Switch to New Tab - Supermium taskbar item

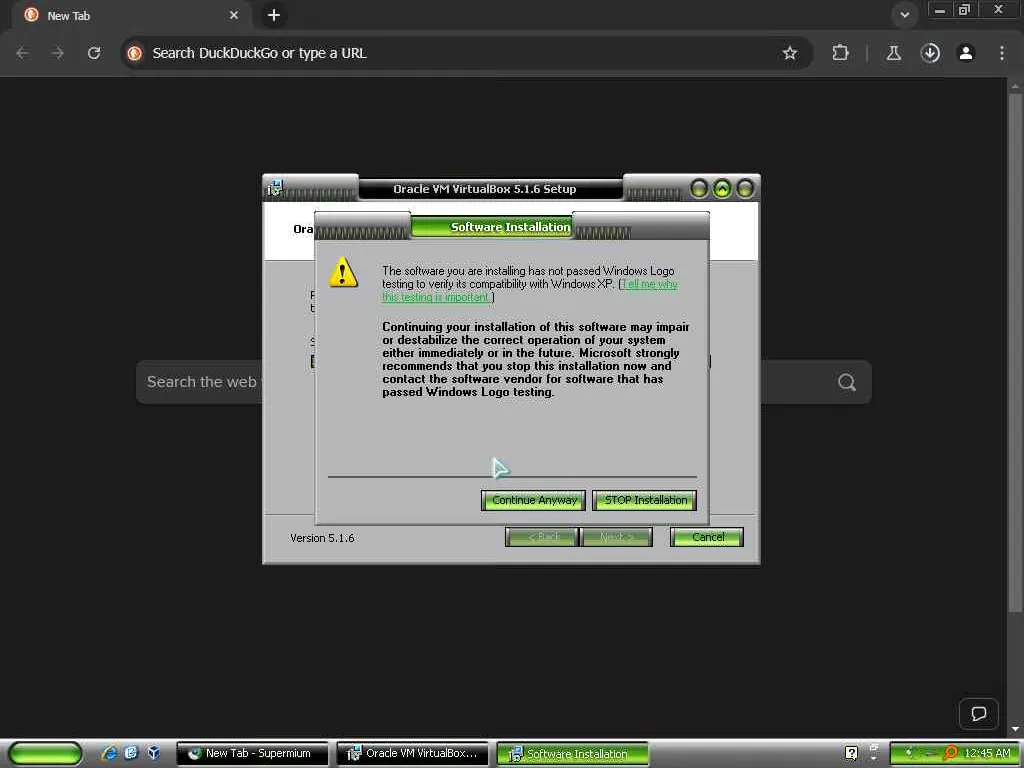[253, 754]
